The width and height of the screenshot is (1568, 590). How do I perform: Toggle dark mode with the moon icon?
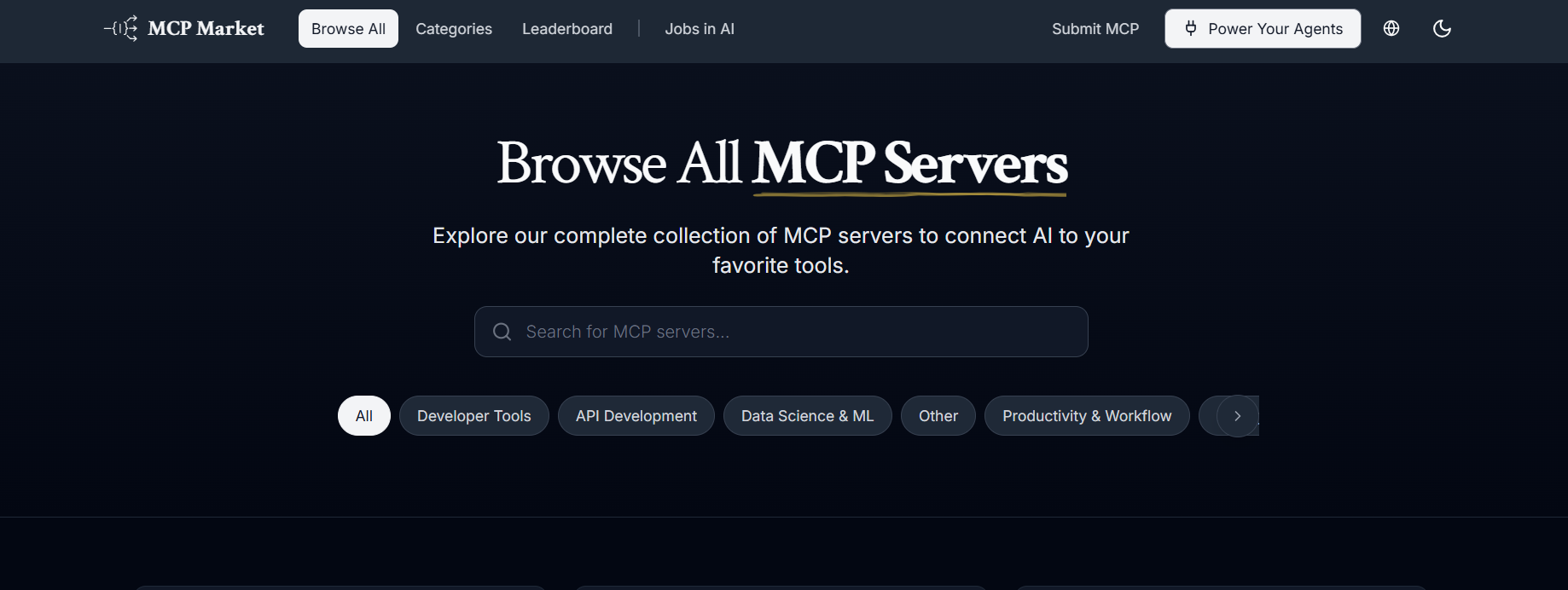pyautogui.click(x=1442, y=29)
